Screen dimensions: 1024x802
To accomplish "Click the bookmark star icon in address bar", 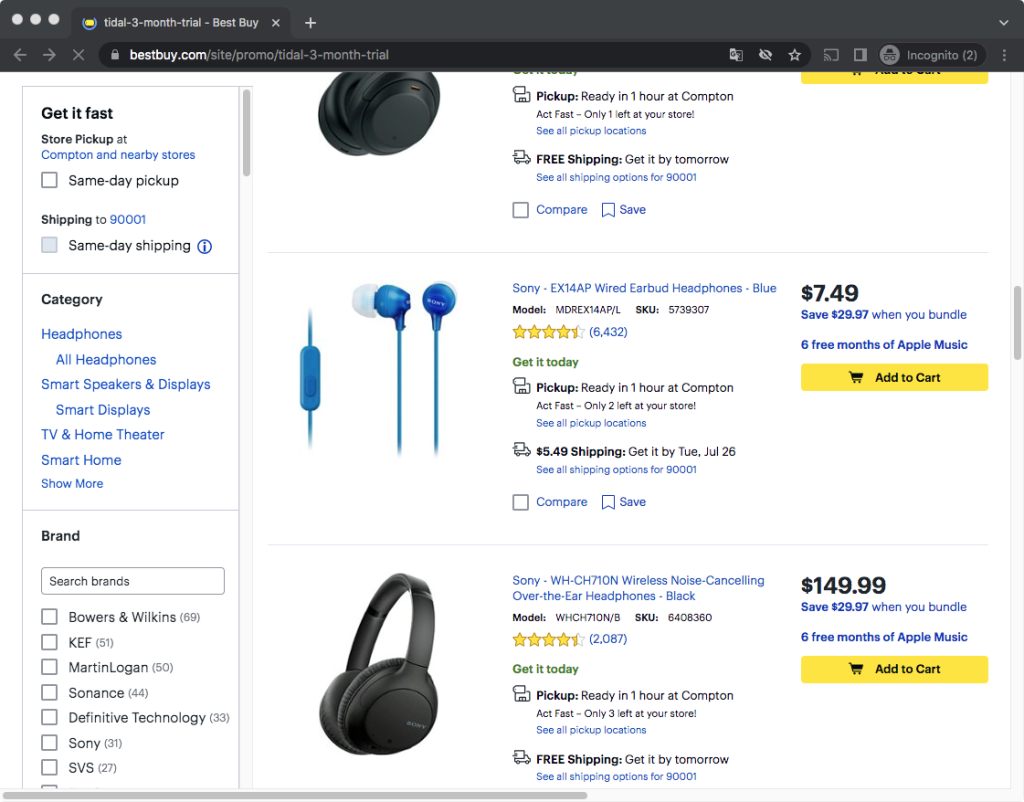I will [x=794, y=55].
